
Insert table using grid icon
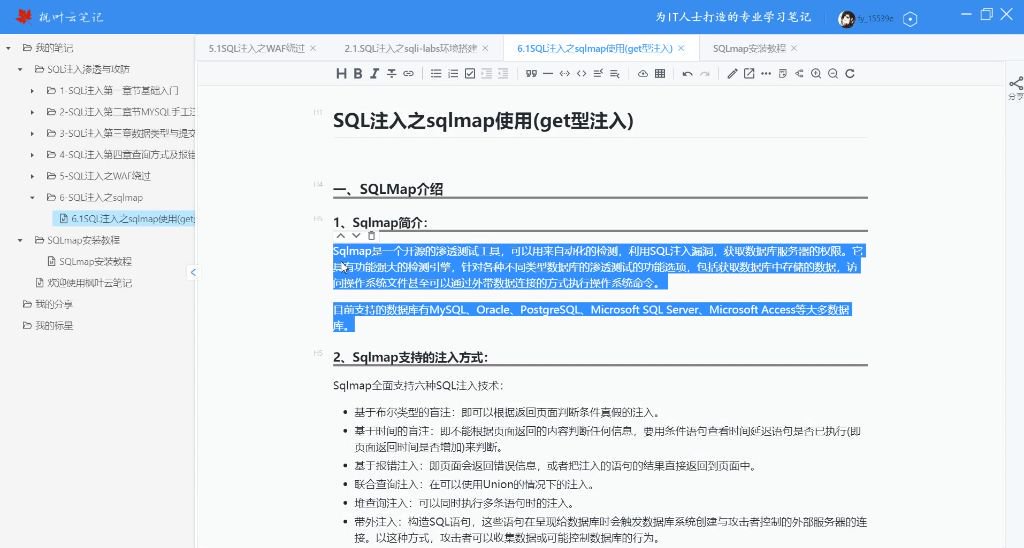point(660,73)
